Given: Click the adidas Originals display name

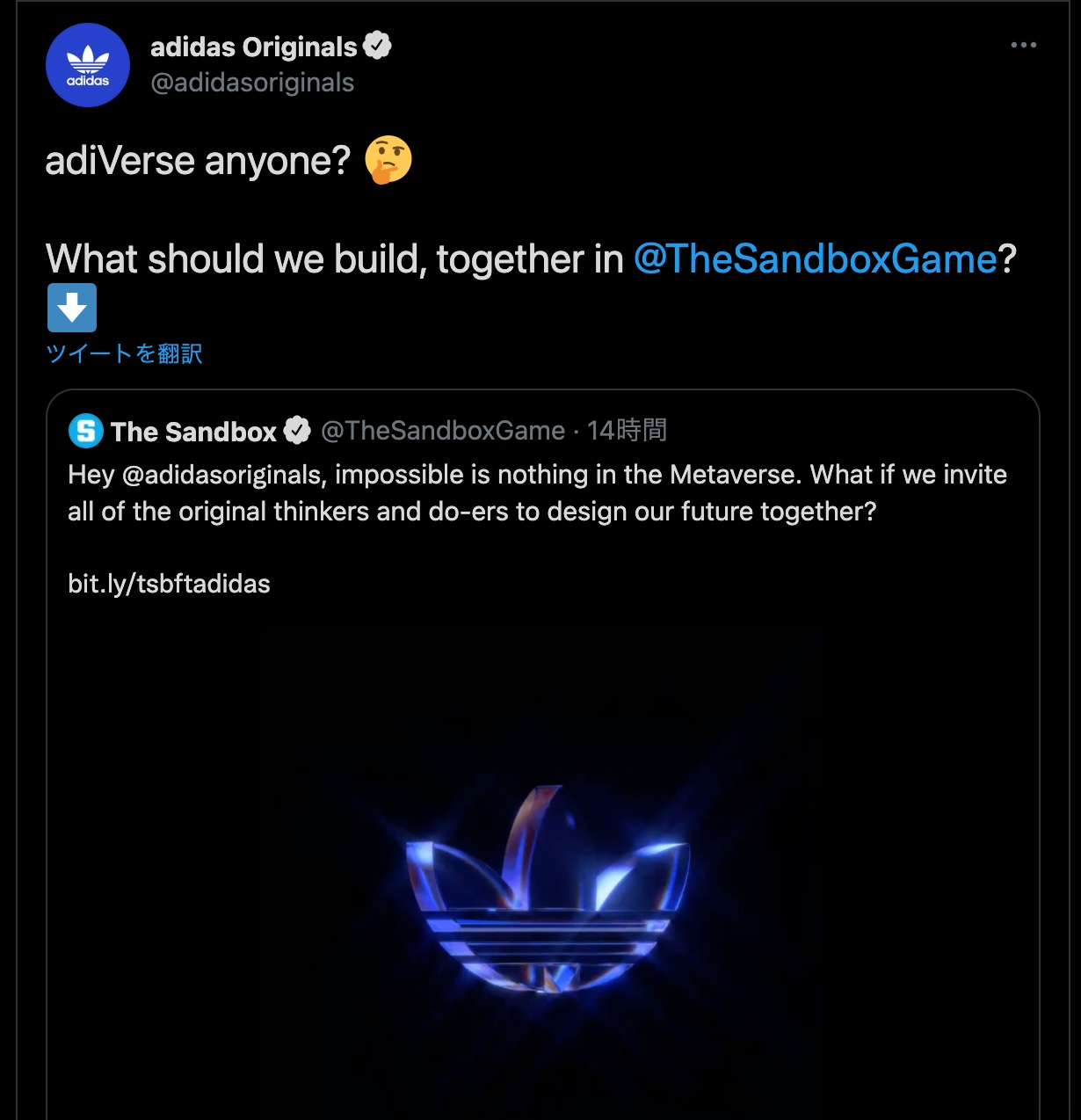Looking at the screenshot, I should coord(253,47).
